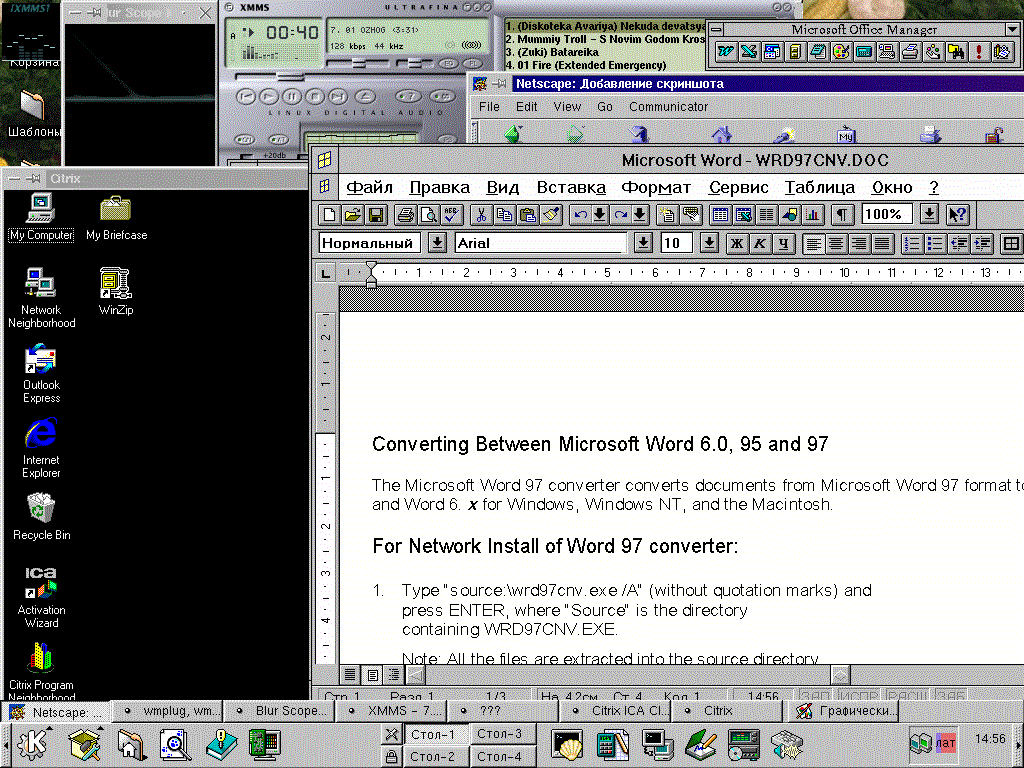Select the Blur Scope taskbar button
This screenshot has height=768, width=1024.
point(281,711)
